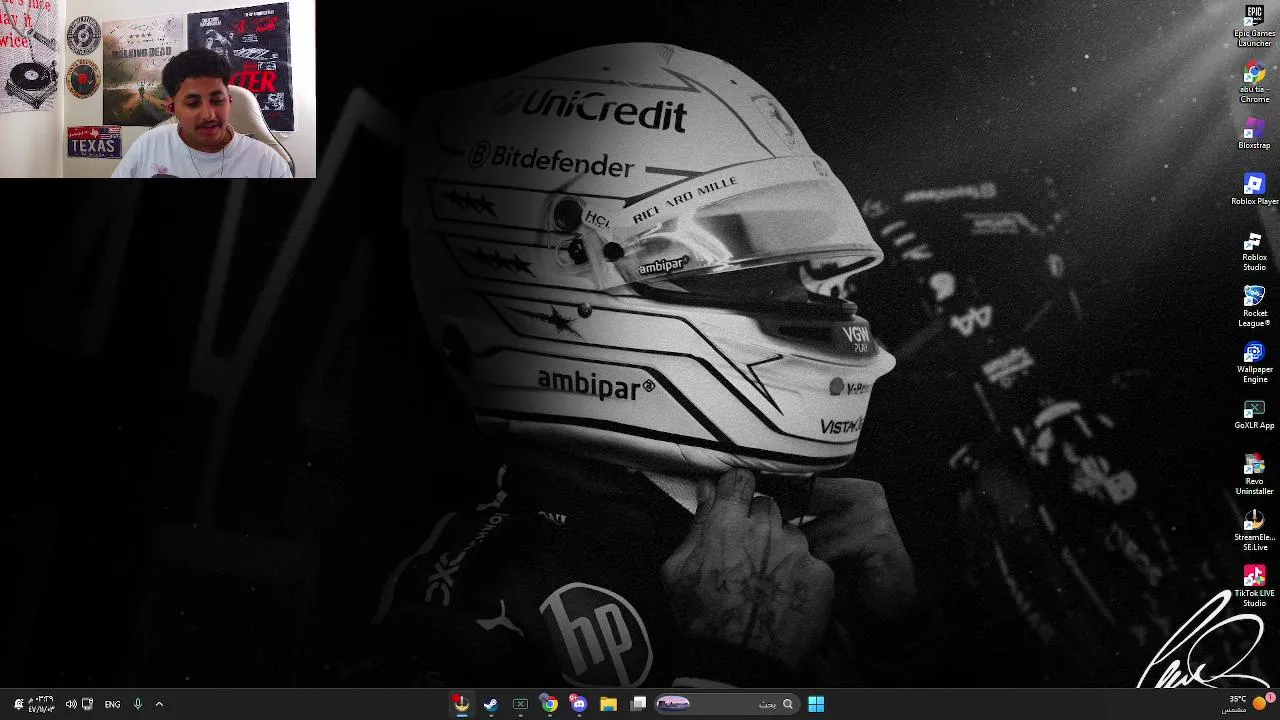Open the Windows Start menu
This screenshot has width=1280, height=720.
click(x=816, y=704)
